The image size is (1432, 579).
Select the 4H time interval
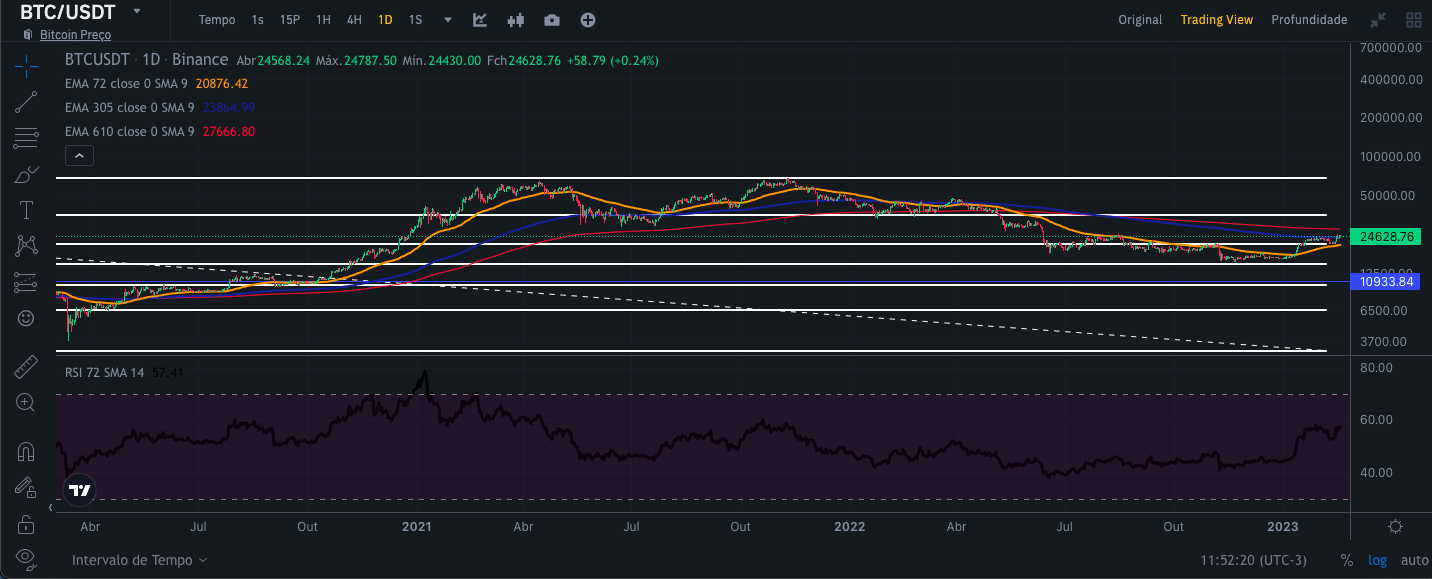point(354,20)
